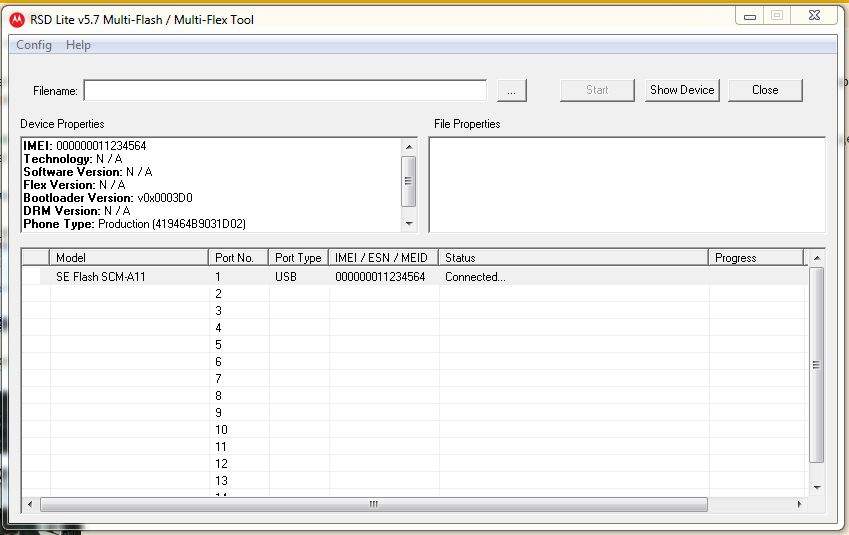
Task: Click the Progress column header
Action: click(x=756, y=258)
